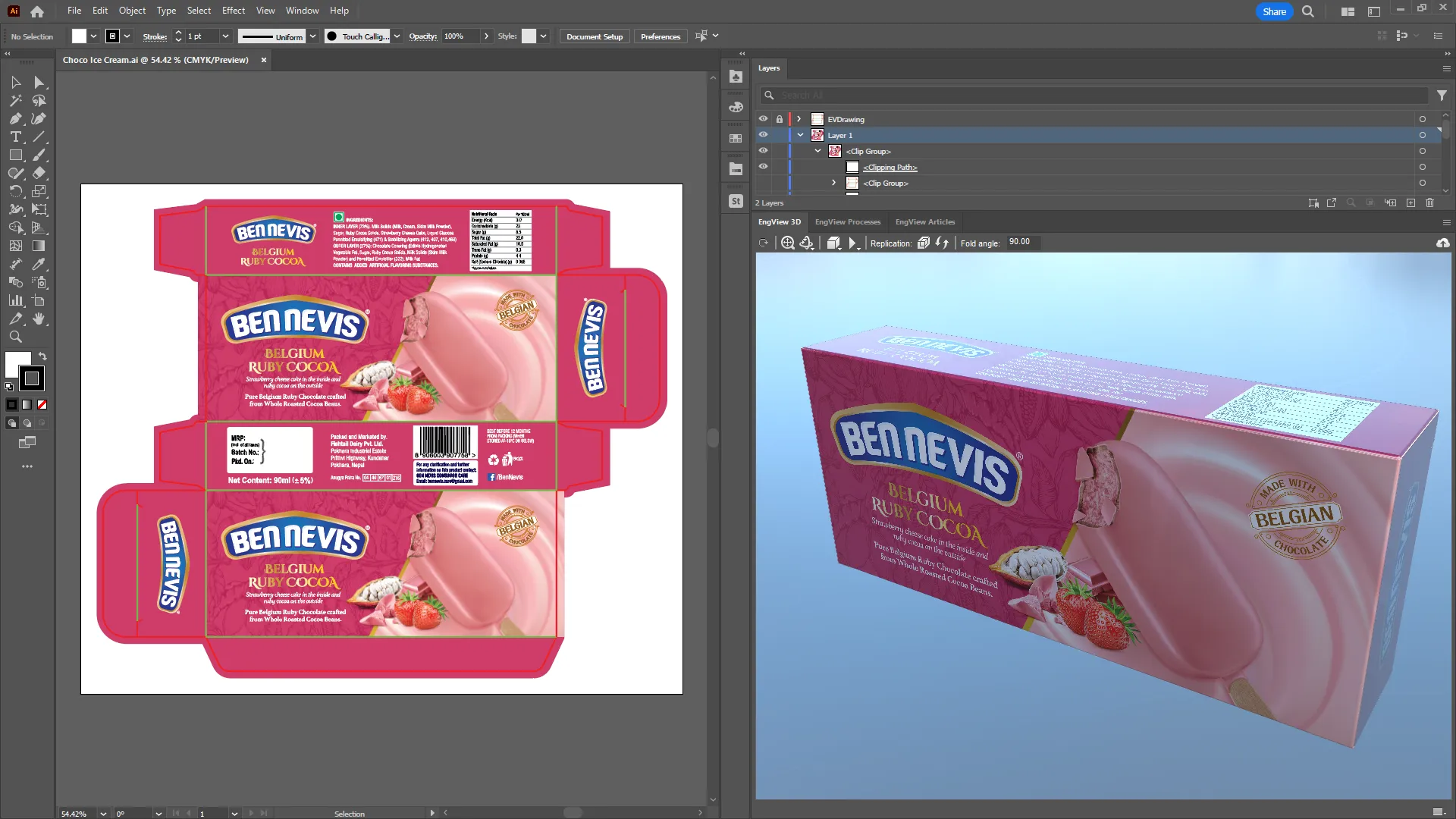Set paint mode to None

point(42,405)
